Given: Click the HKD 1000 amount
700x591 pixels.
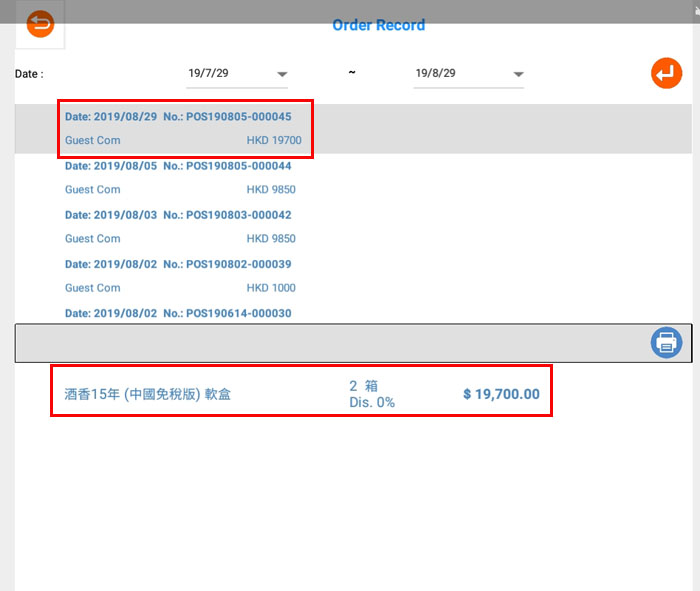Looking at the screenshot, I should point(271,288).
